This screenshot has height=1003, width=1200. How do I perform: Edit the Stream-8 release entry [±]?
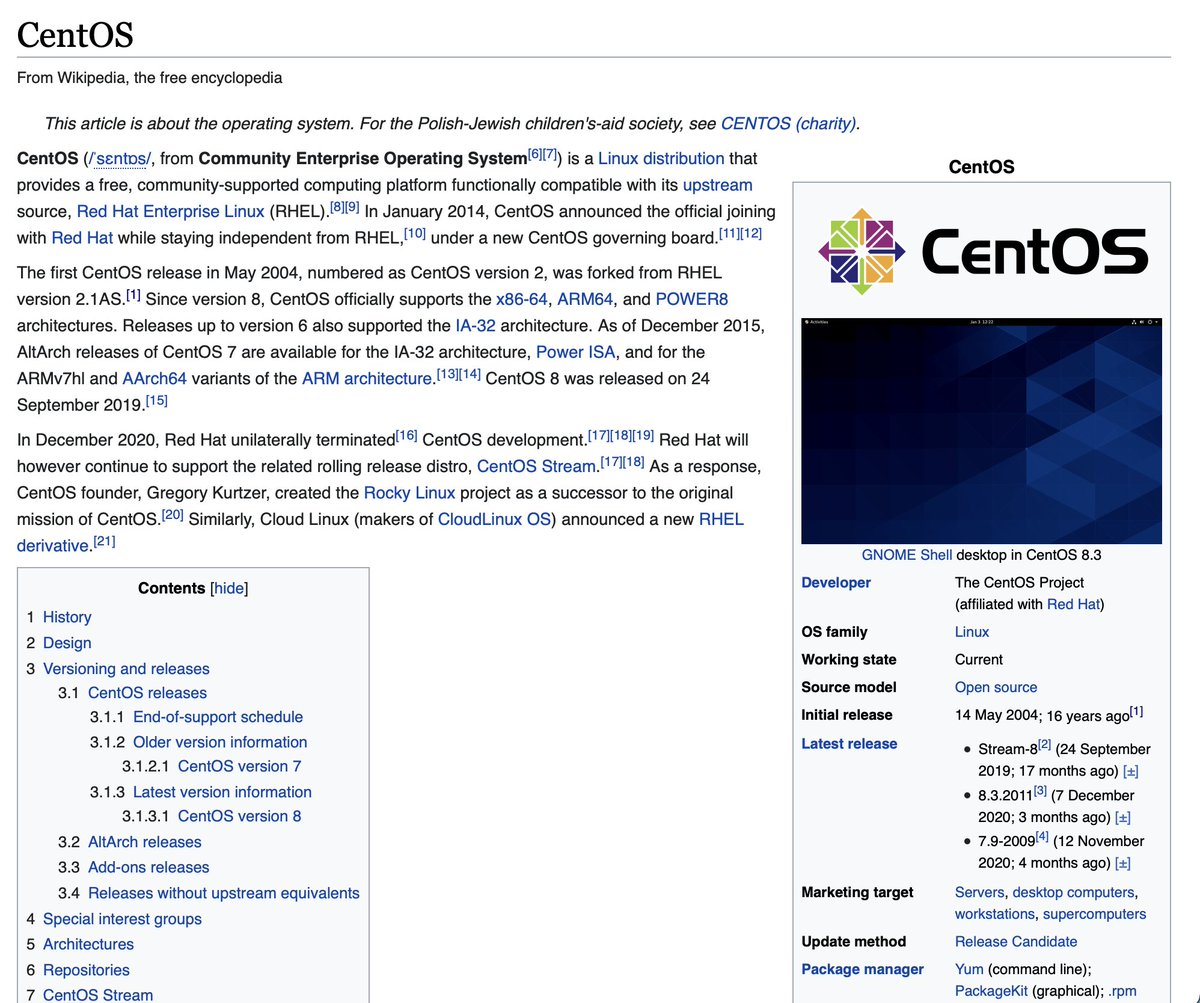(1130, 771)
